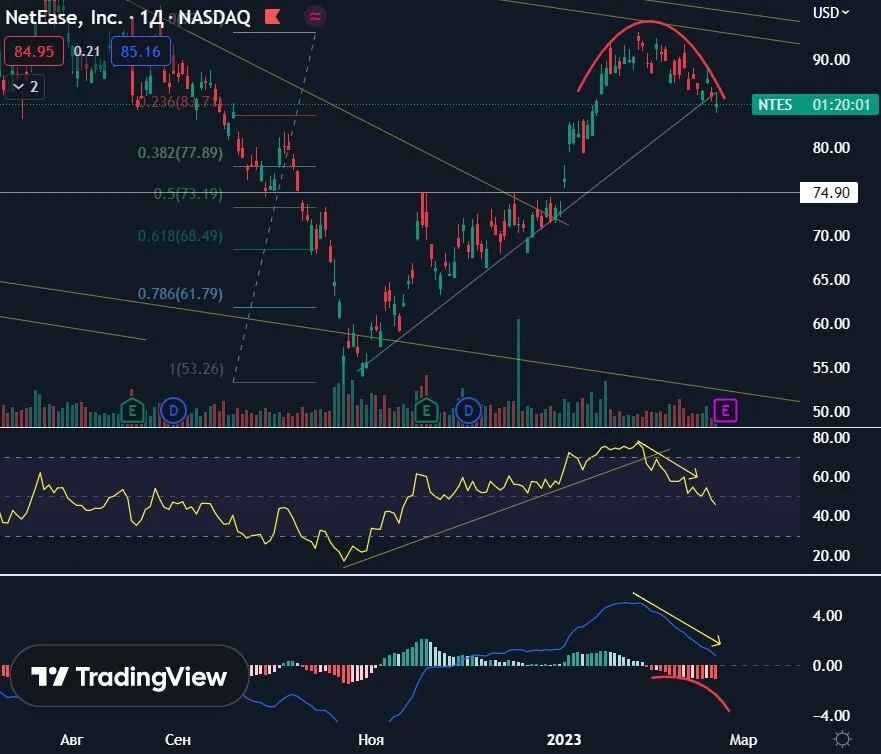Select the 0.786(61.79) Fibonacci level label

[180, 293]
